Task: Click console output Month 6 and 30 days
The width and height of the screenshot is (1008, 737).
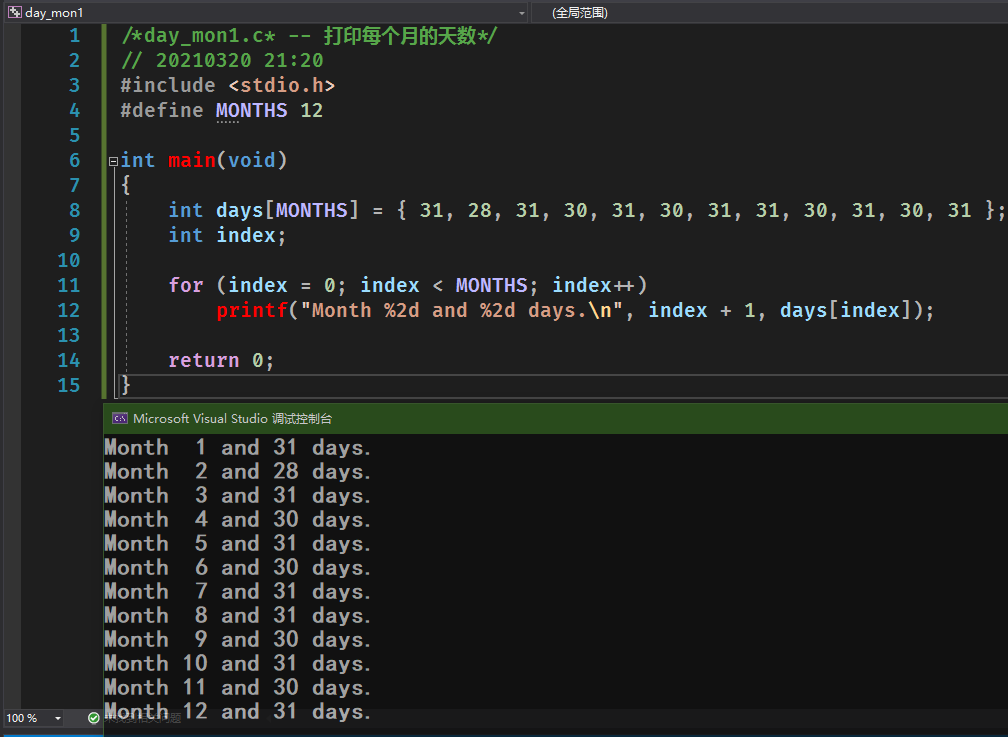Action: [x=238, y=568]
